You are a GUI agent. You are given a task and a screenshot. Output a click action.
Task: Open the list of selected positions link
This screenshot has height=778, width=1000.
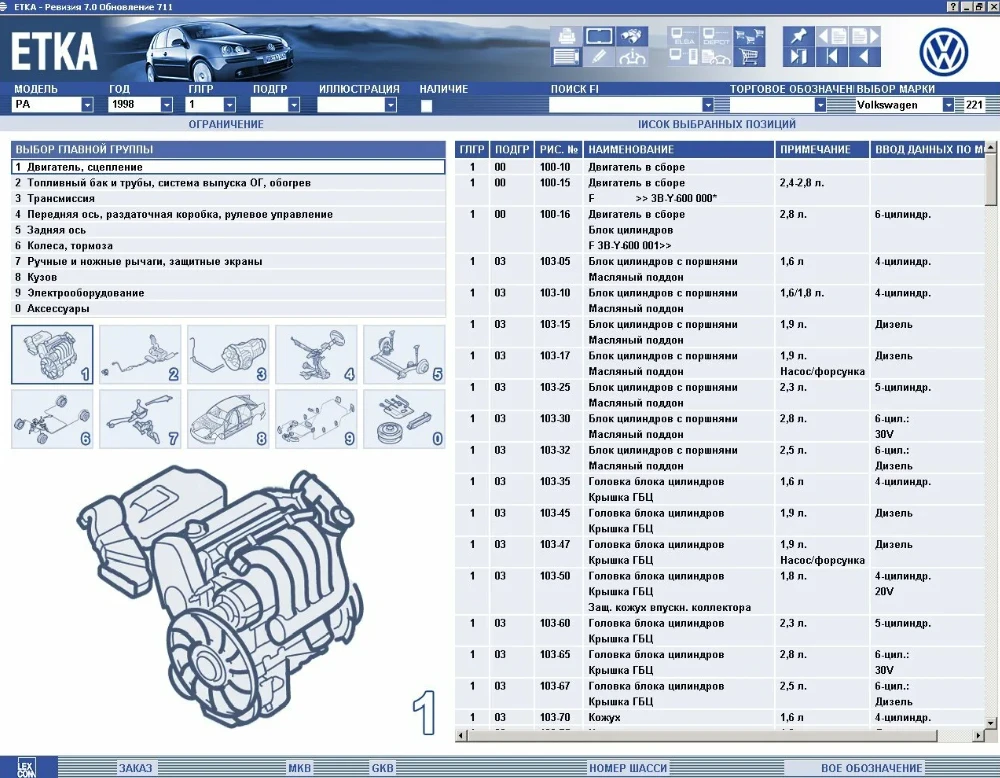[x=717, y=124]
